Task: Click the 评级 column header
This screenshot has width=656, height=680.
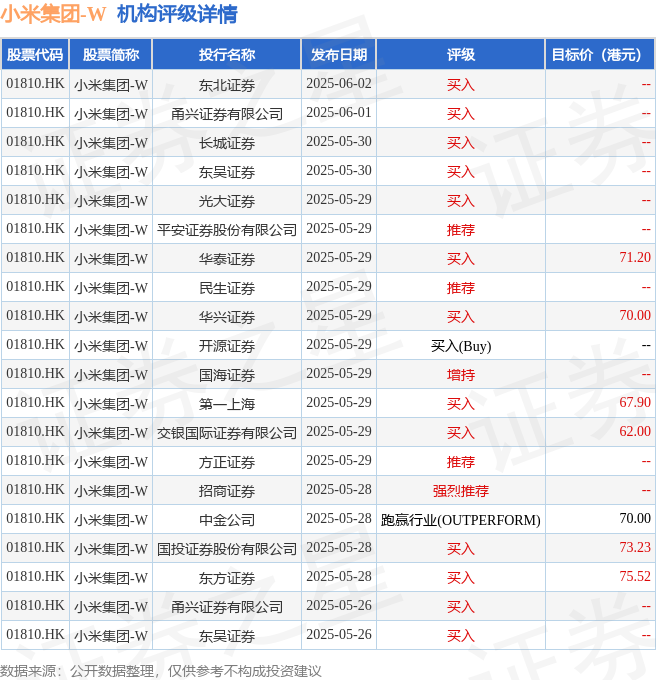Action: [x=461, y=55]
